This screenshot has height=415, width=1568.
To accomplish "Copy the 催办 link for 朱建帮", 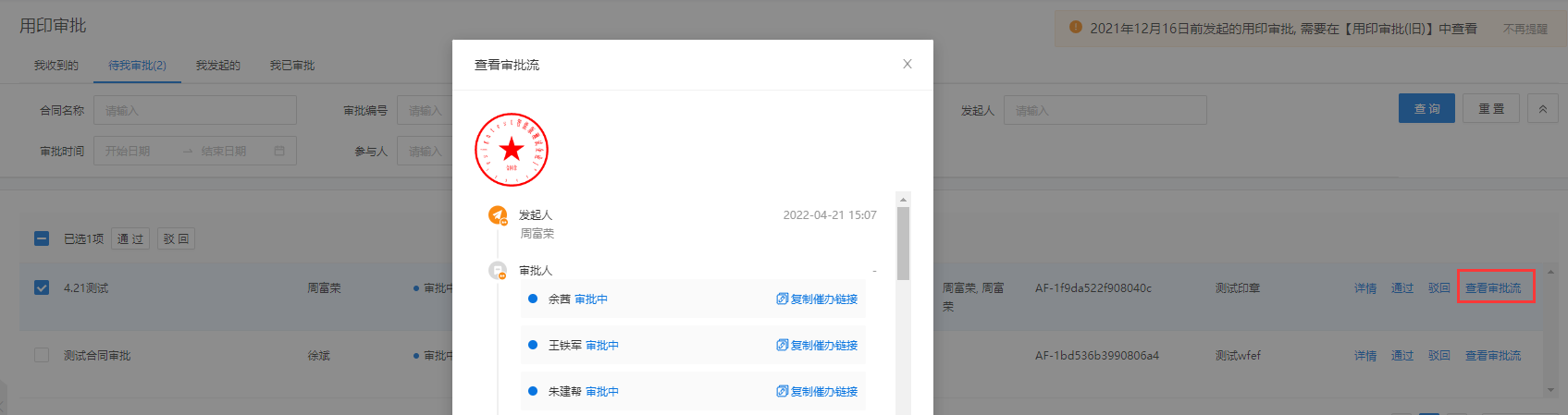I will [817, 392].
